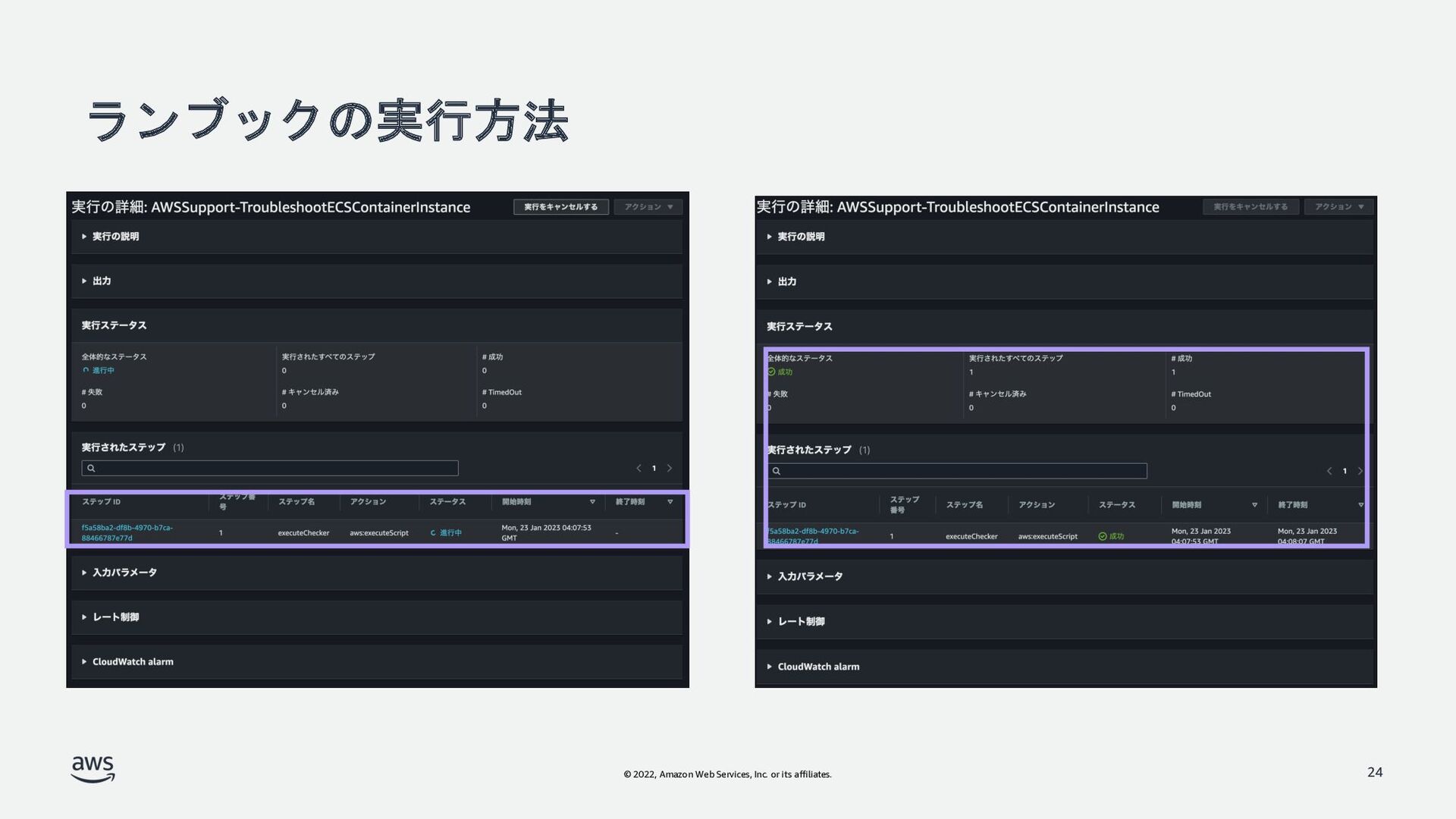Sort by 終了時刻 arrow in right panel
Viewport: 1456px width, 819px height.
(x=1360, y=505)
